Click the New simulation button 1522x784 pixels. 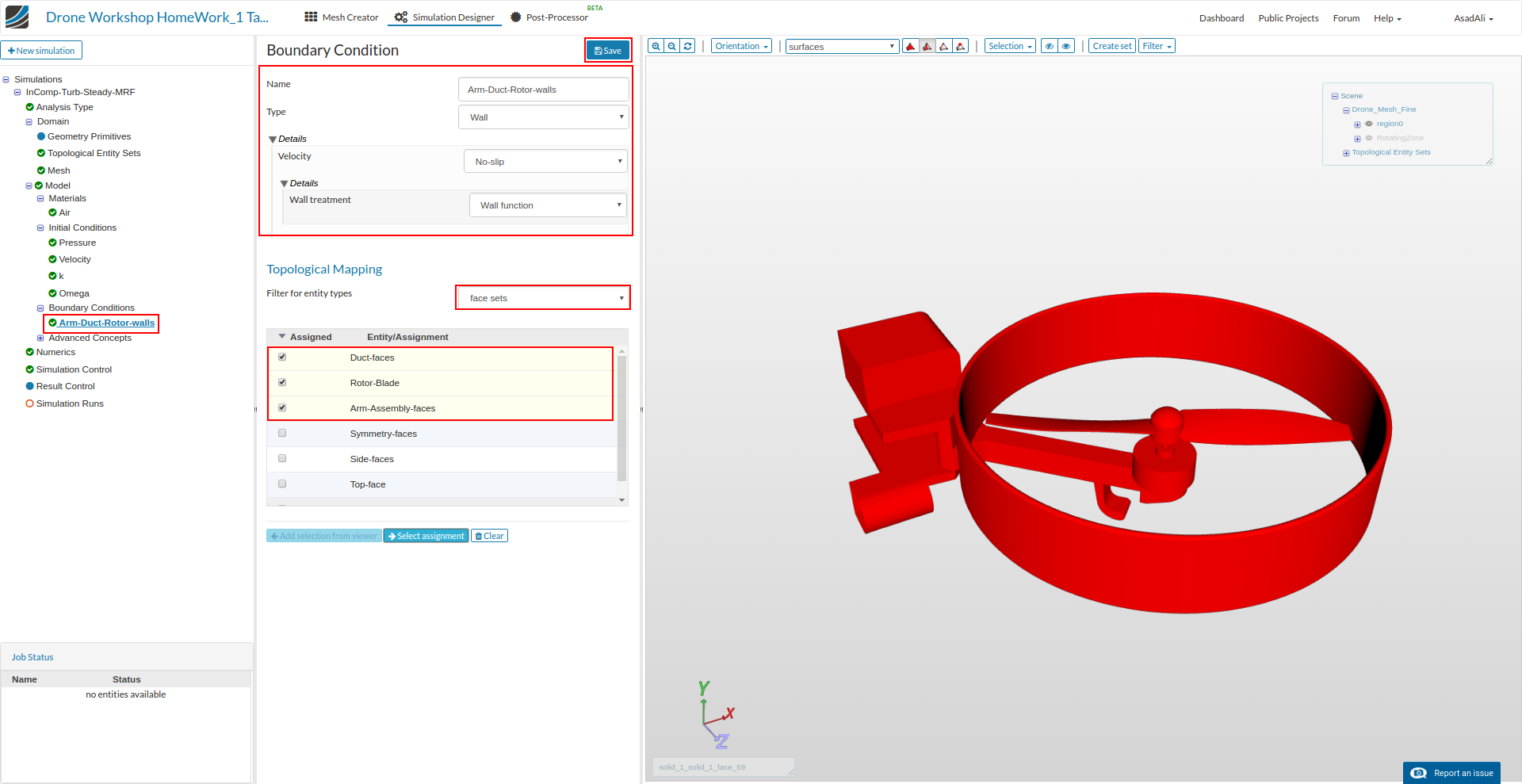[x=41, y=51]
